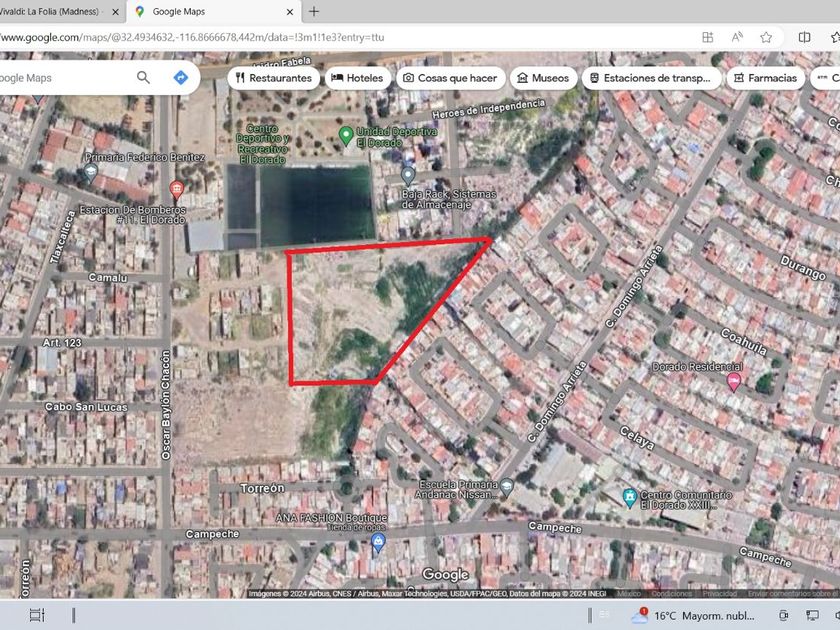Open the apps grid icon in address bar

pyautogui.click(x=708, y=37)
